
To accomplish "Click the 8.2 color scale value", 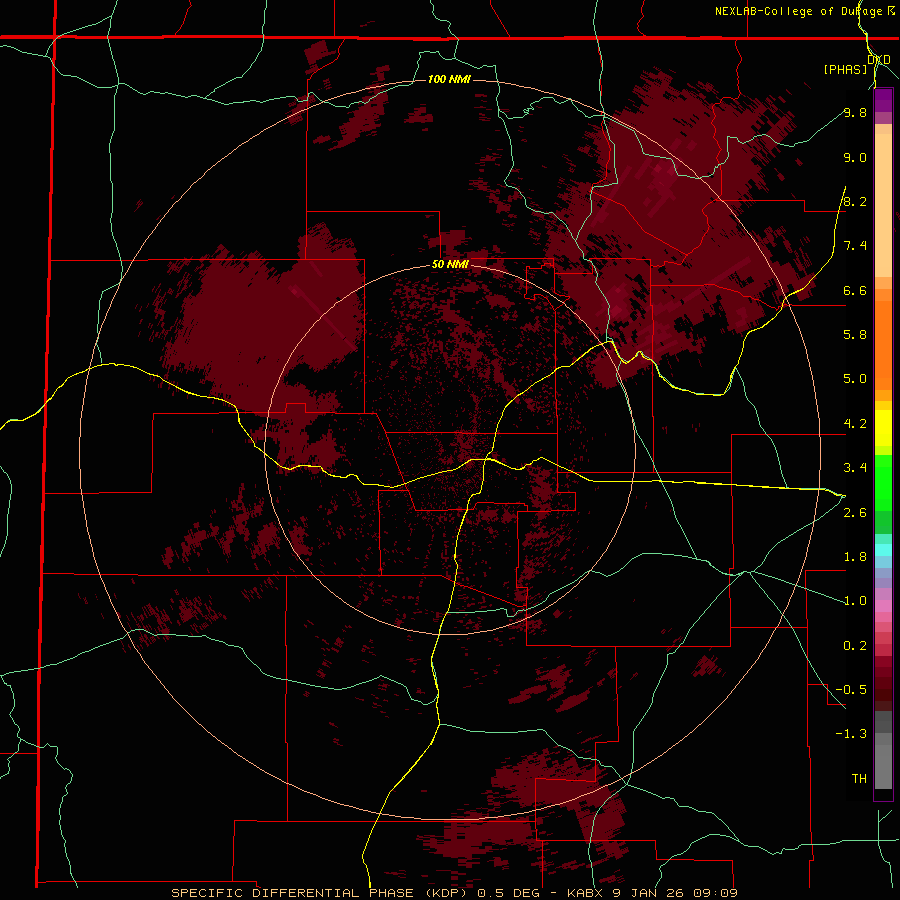I will tap(855, 202).
